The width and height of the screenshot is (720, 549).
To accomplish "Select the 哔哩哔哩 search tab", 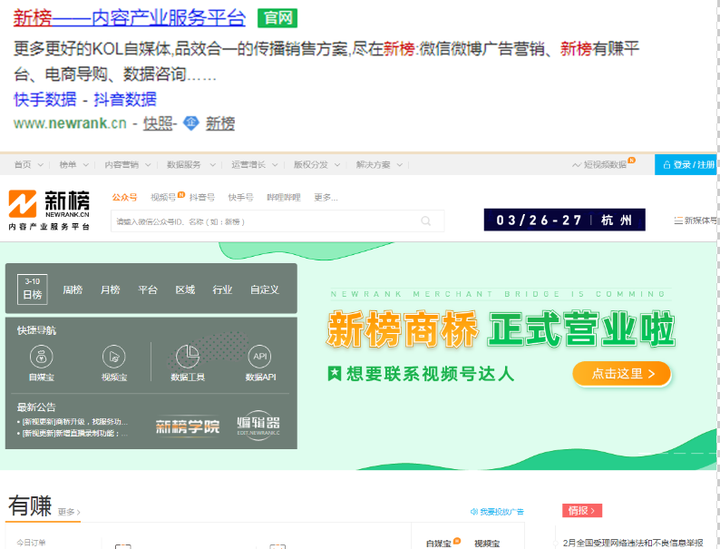I will 283,197.
